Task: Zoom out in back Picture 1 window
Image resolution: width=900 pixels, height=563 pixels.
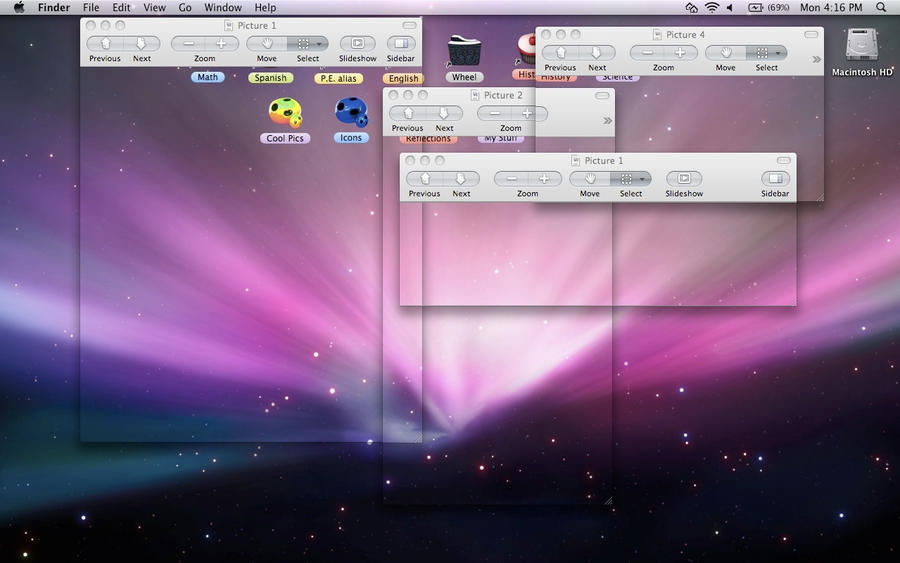Action: tap(188, 44)
